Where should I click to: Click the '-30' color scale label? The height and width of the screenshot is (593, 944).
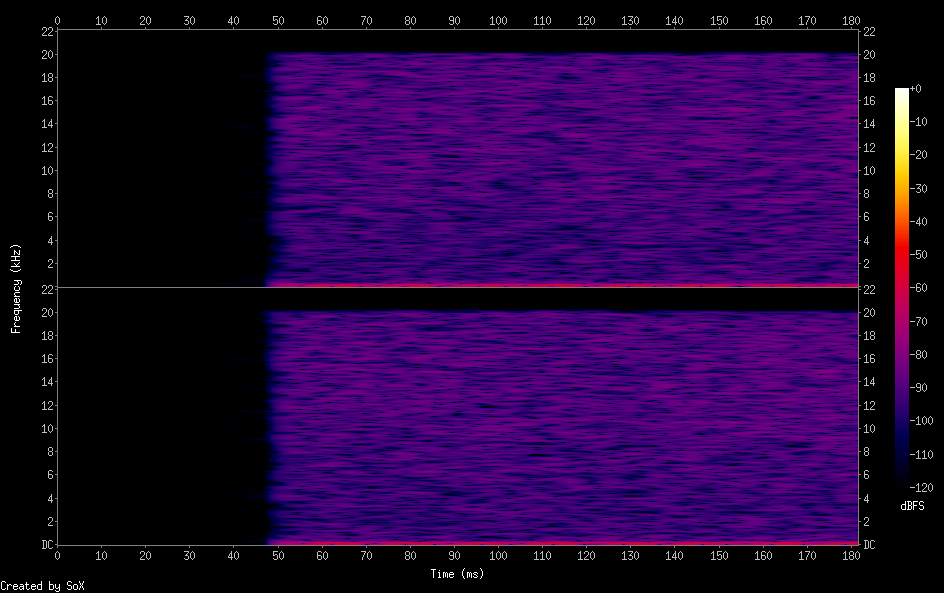click(x=919, y=188)
